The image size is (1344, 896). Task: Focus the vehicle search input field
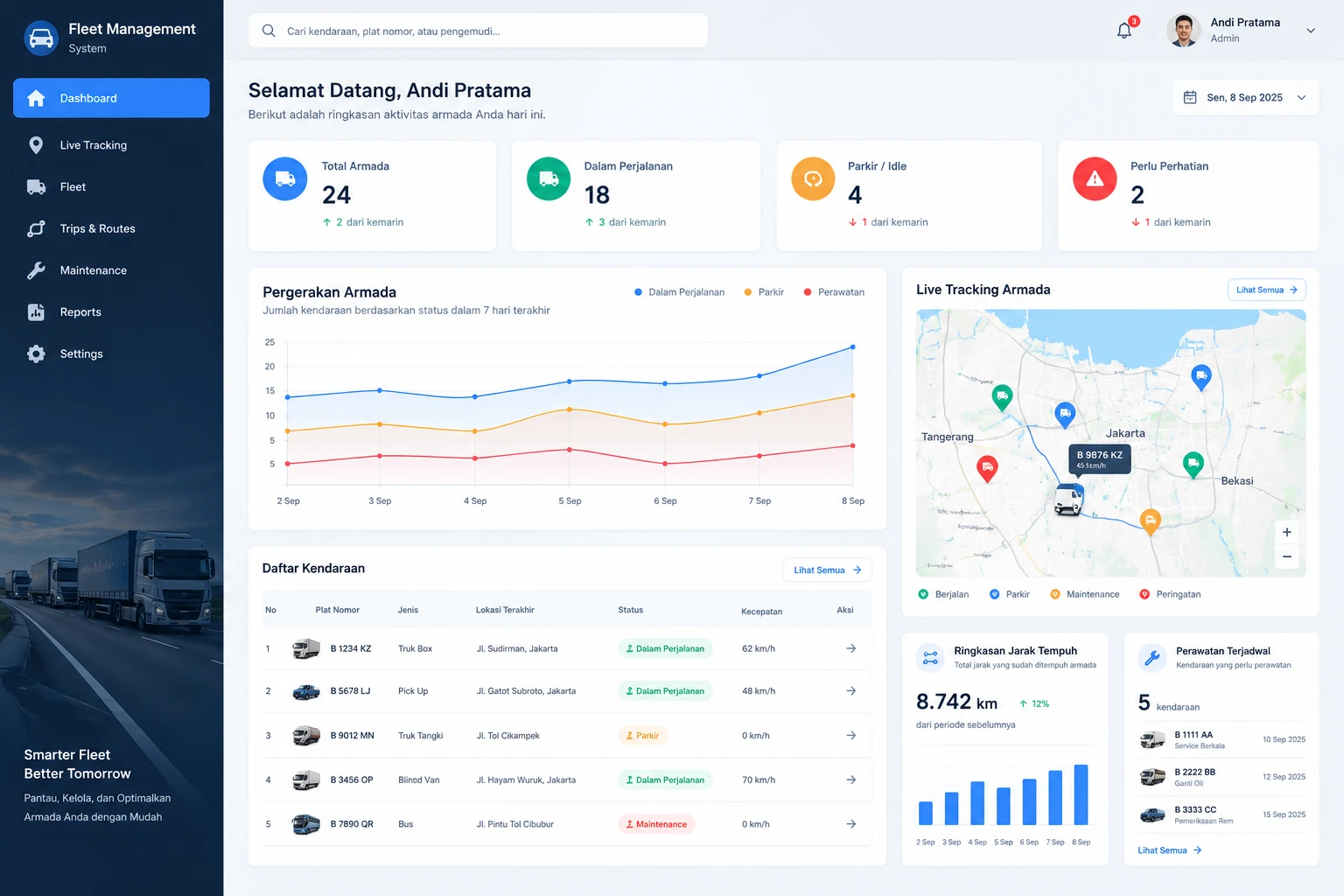(x=478, y=31)
